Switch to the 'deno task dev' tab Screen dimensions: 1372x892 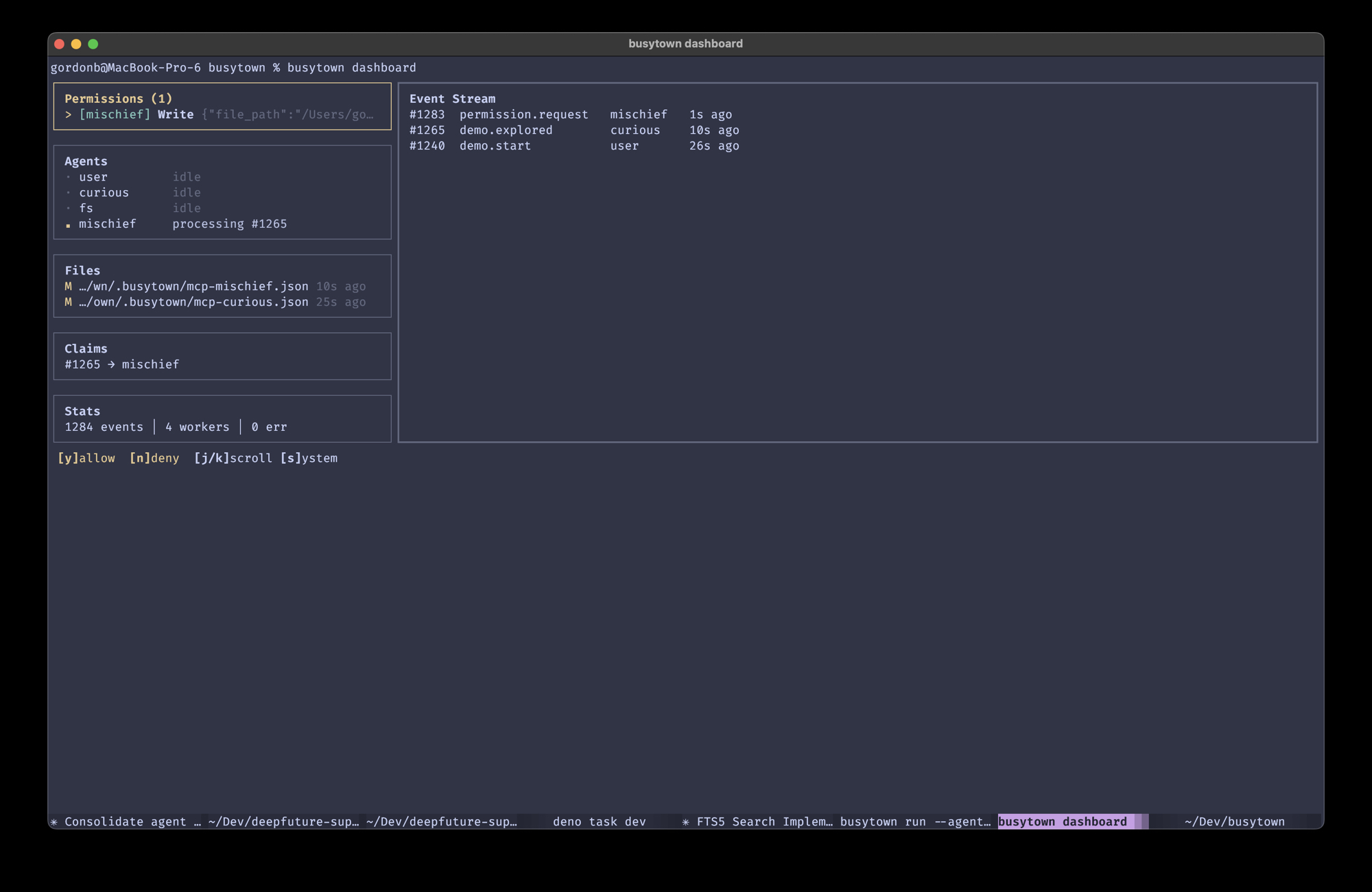pos(599,821)
